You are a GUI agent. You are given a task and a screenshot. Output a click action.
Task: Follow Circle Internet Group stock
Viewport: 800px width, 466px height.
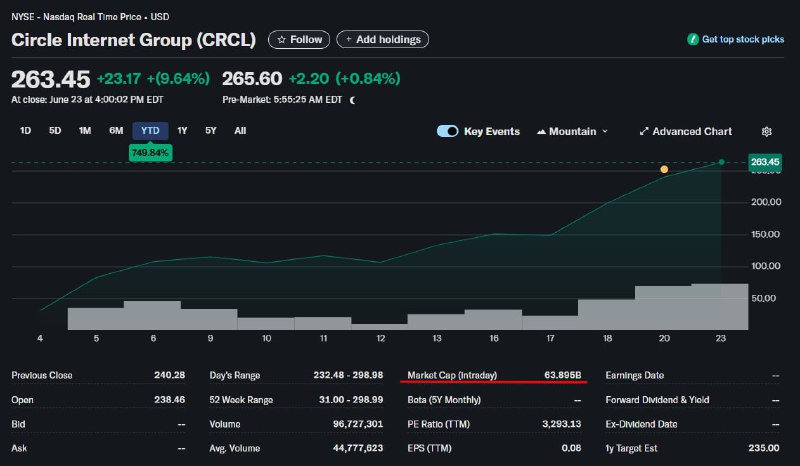click(x=299, y=39)
